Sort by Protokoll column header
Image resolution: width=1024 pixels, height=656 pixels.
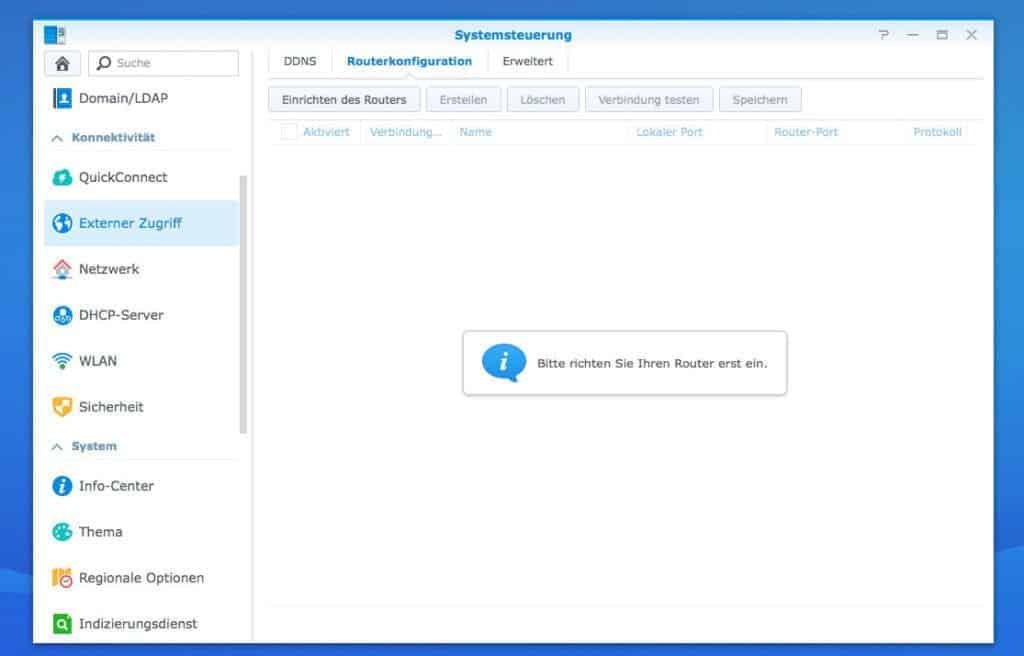click(x=937, y=132)
